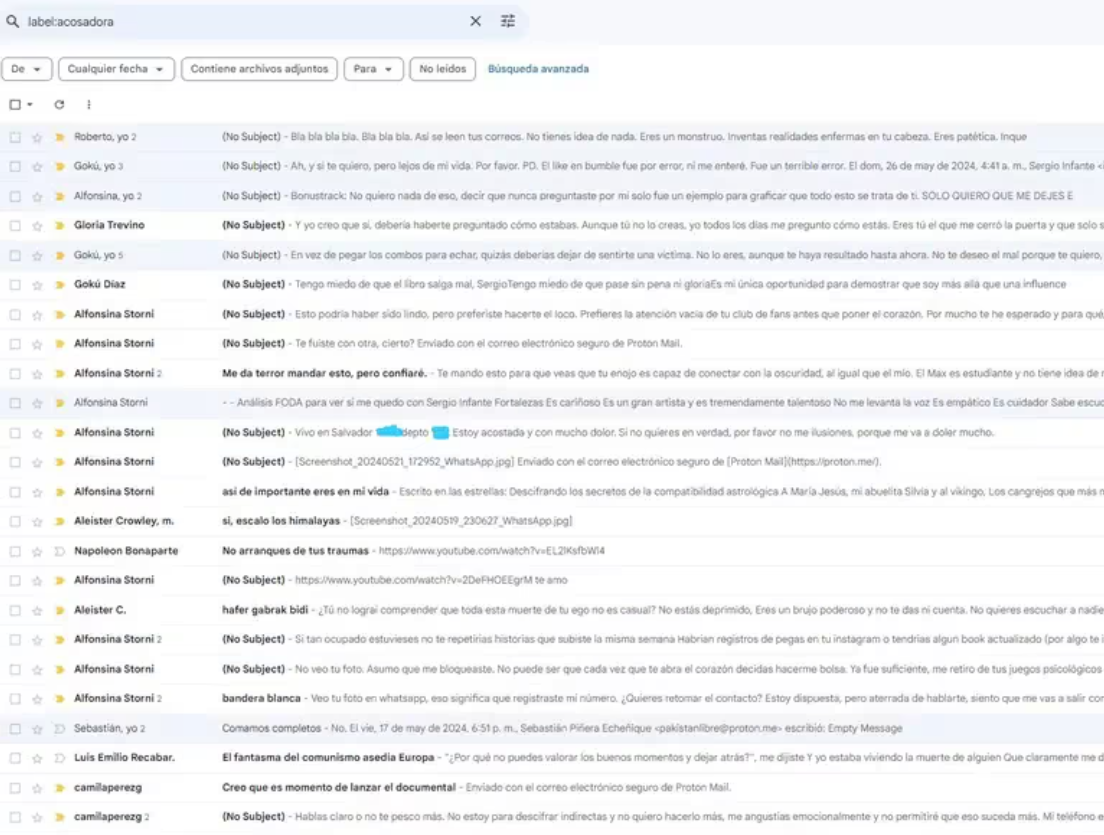Star the Luis Emilio Recabar email
The image size is (1104, 835).
tap(37, 758)
